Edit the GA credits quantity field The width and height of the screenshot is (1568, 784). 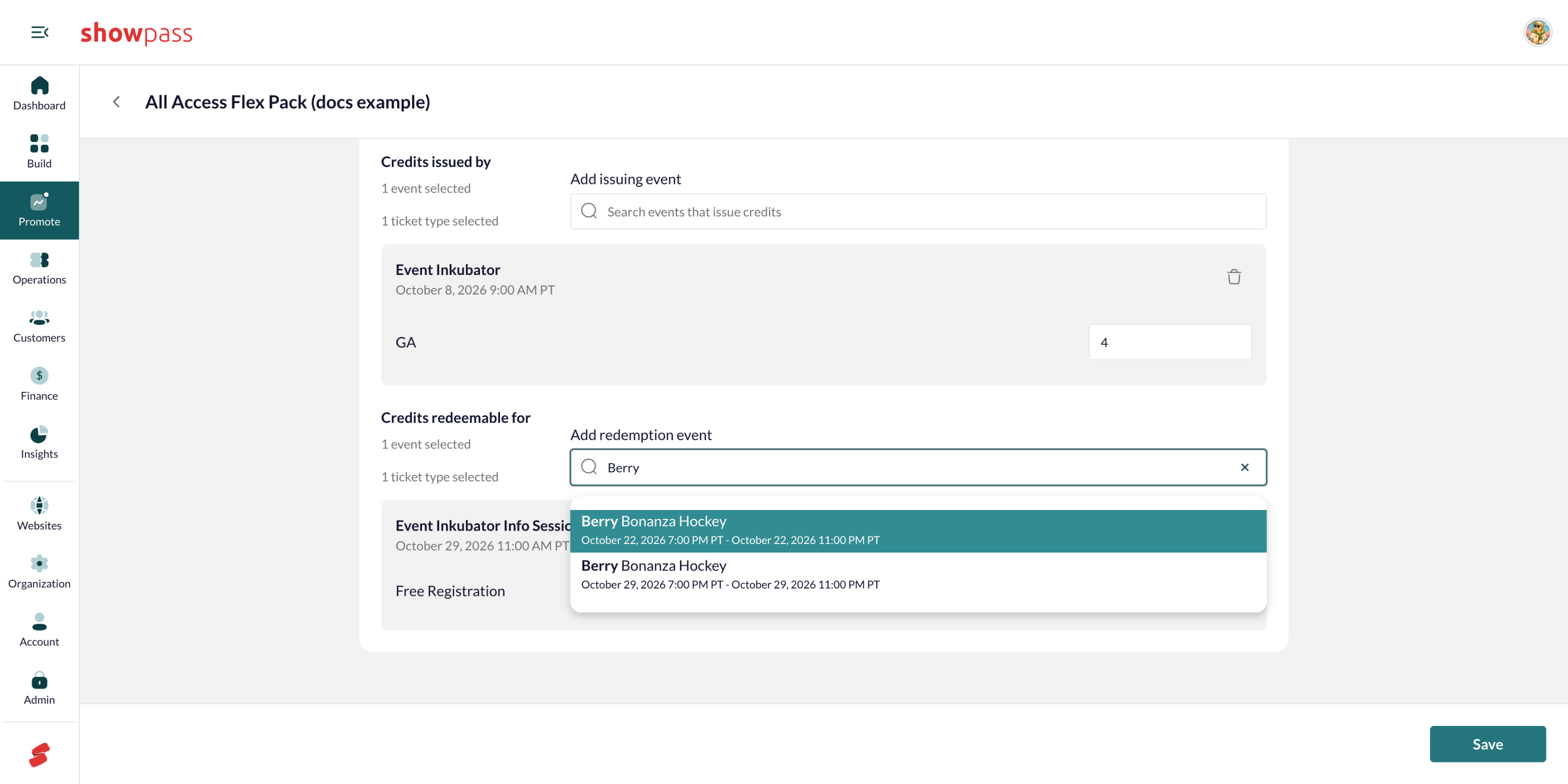point(1169,342)
